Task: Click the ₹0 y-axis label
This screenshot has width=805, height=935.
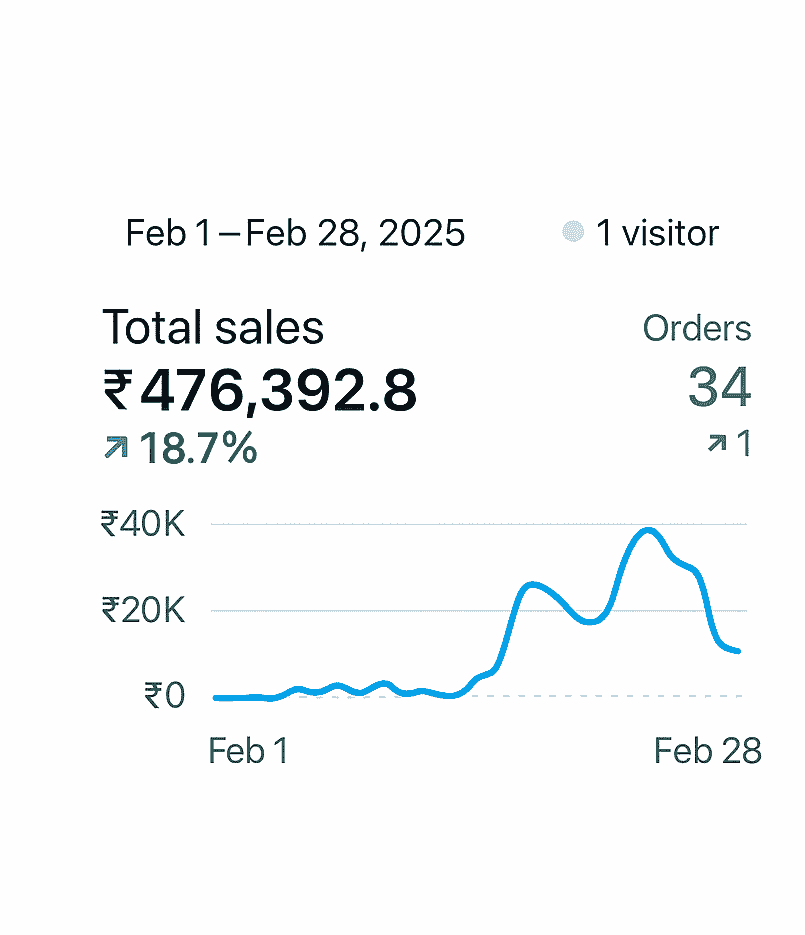Action: point(164,695)
